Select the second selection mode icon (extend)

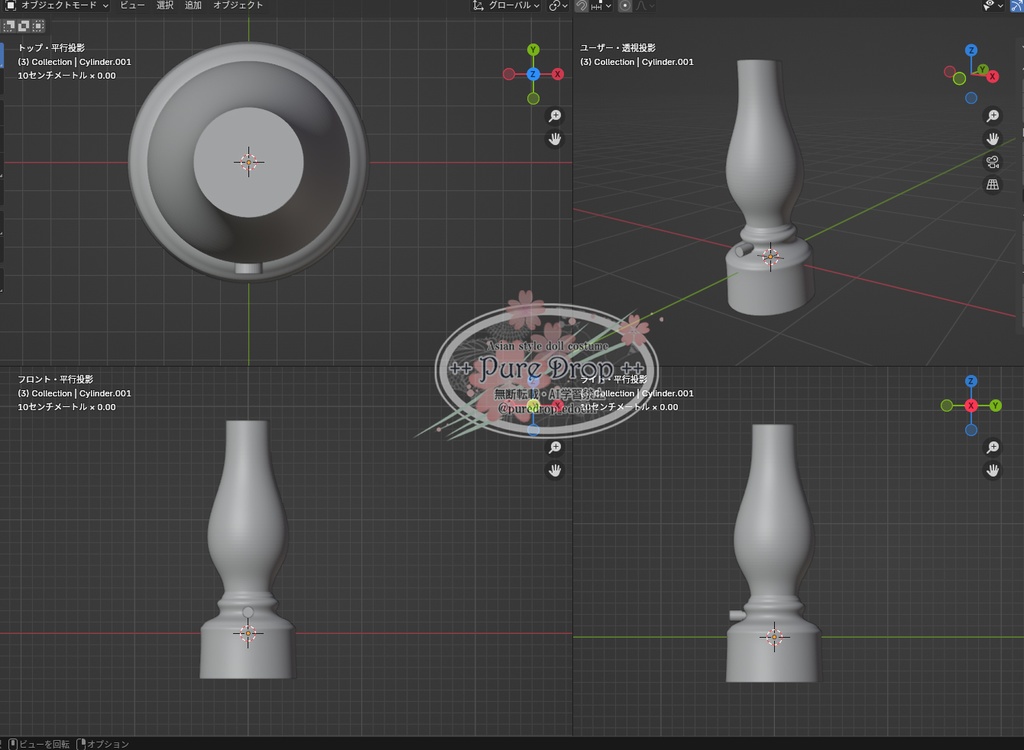24,25
